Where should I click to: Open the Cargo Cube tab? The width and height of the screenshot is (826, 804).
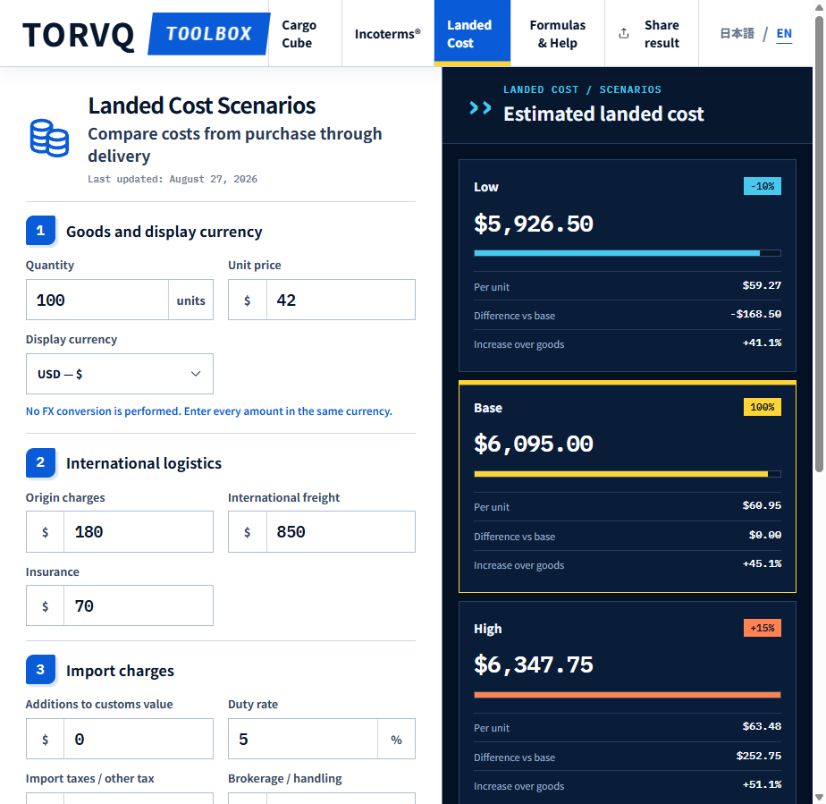click(x=304, y=34)
